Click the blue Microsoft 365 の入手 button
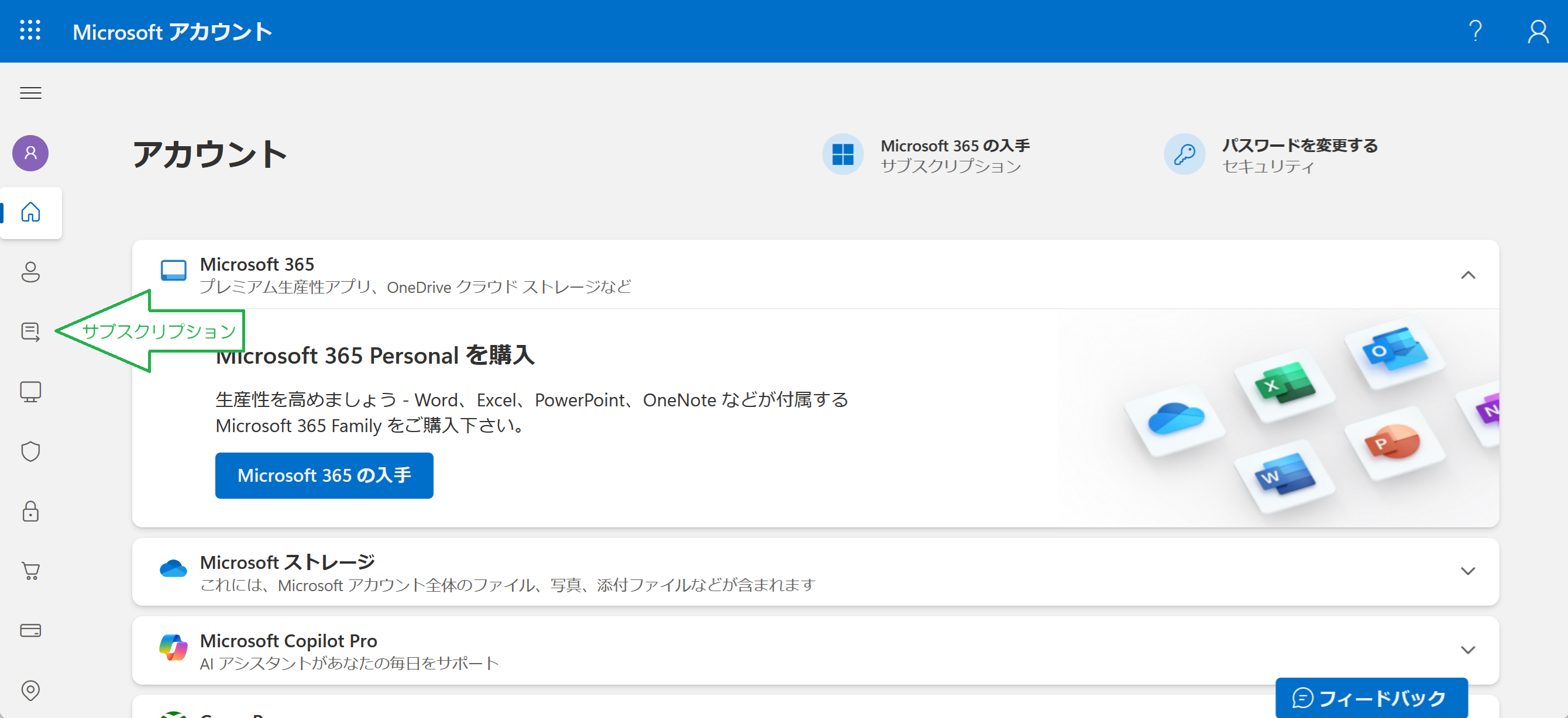 point(324,475)
